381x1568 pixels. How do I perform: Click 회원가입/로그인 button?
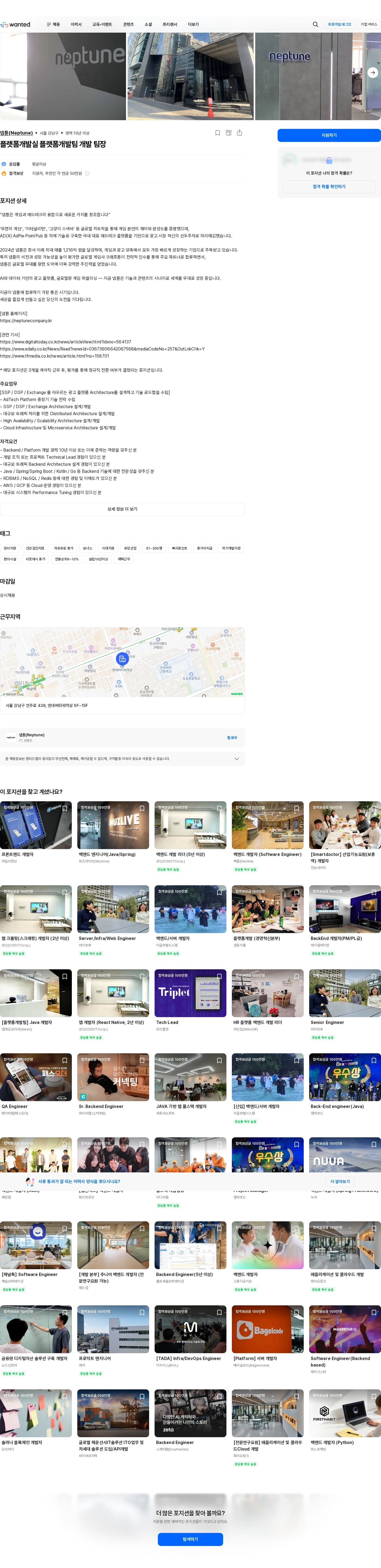coord(340,24)
